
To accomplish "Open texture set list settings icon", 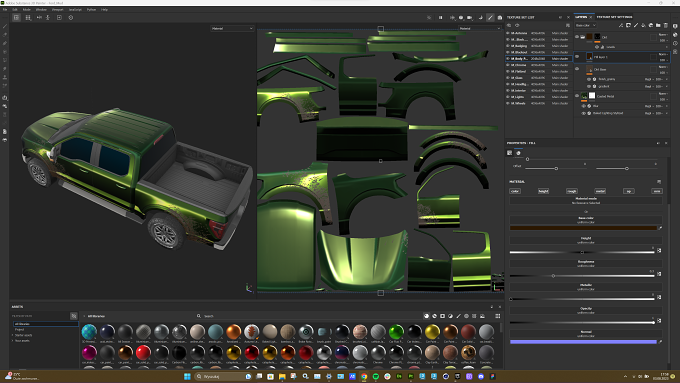I will 568,26.
